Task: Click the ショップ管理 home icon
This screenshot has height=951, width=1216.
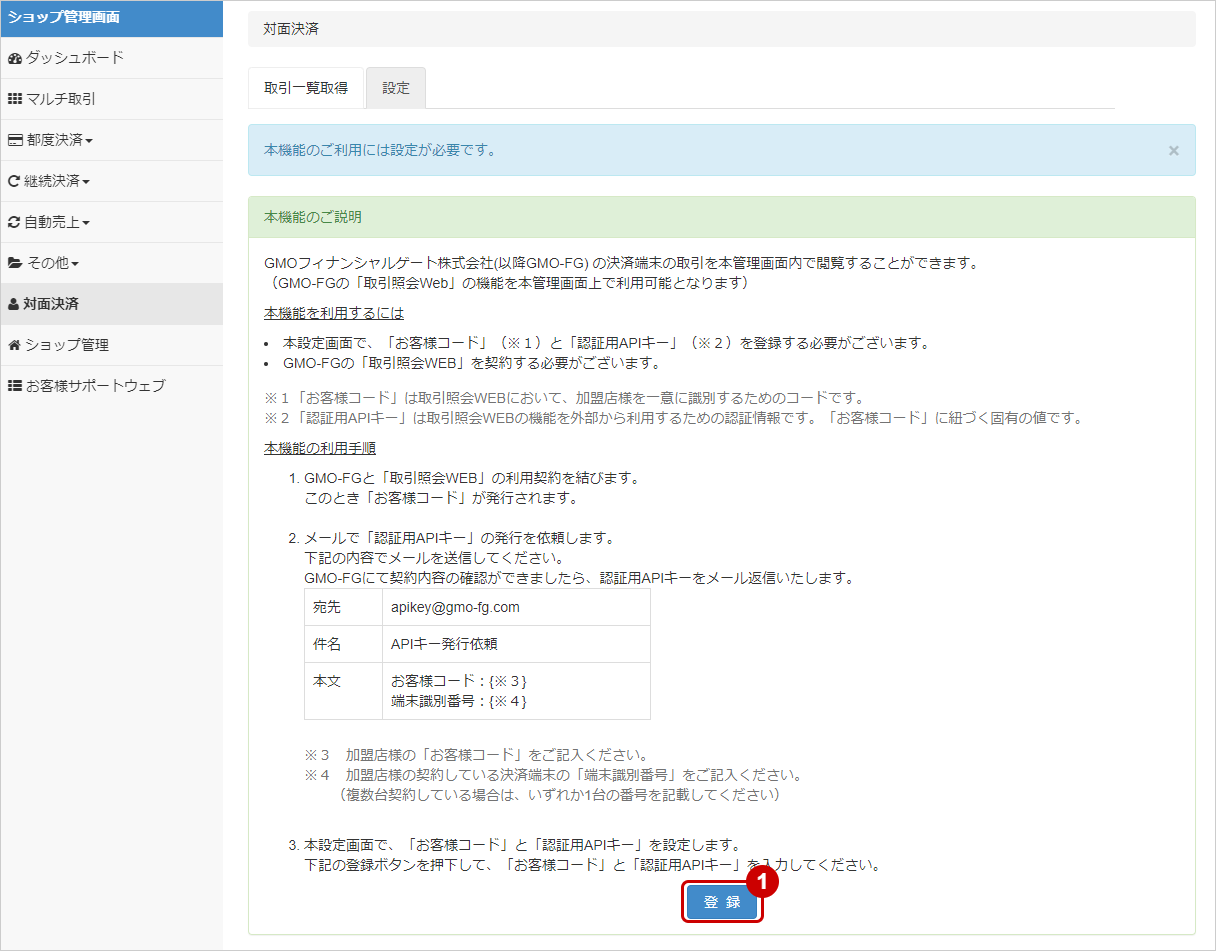Action: pos(17,345)
